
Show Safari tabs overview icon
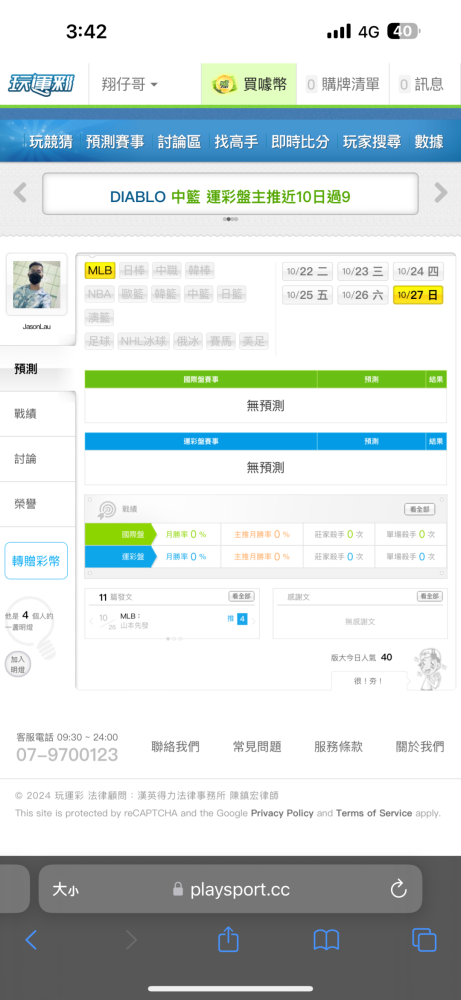pyautogui.click(x=424, y=940)
